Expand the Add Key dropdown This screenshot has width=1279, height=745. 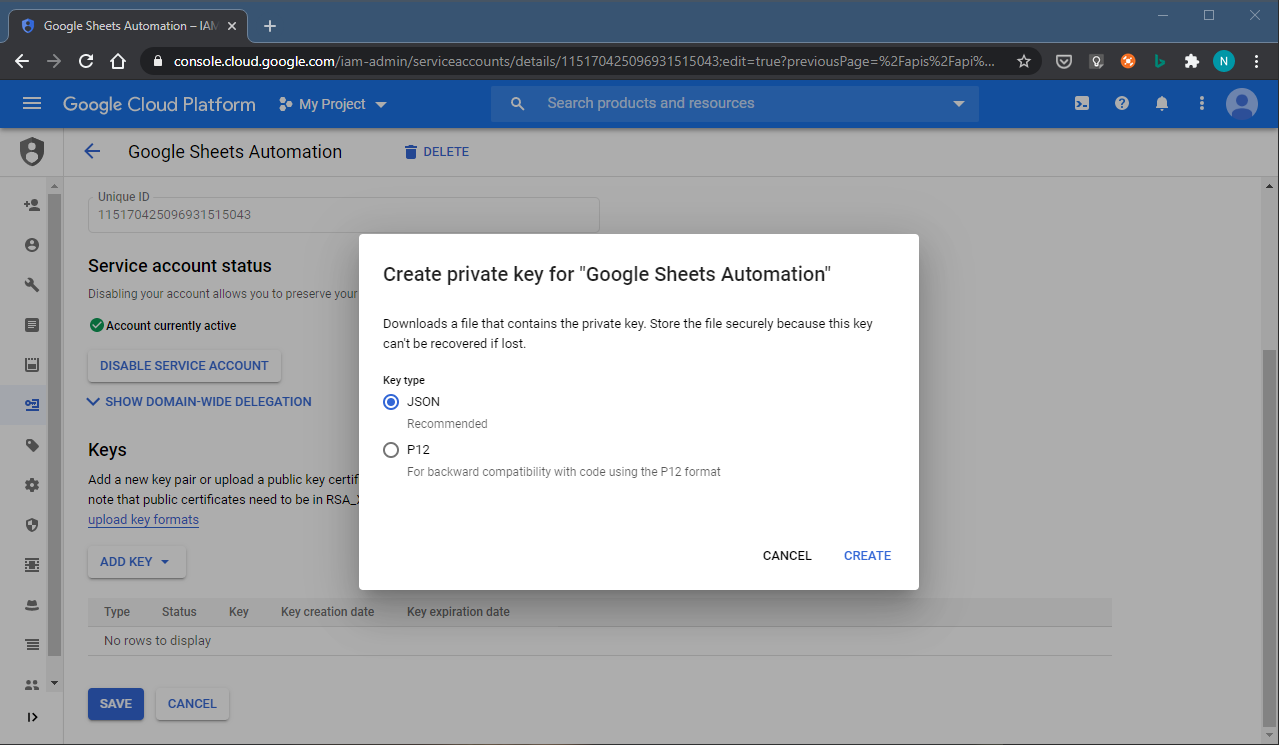point(136,562)
